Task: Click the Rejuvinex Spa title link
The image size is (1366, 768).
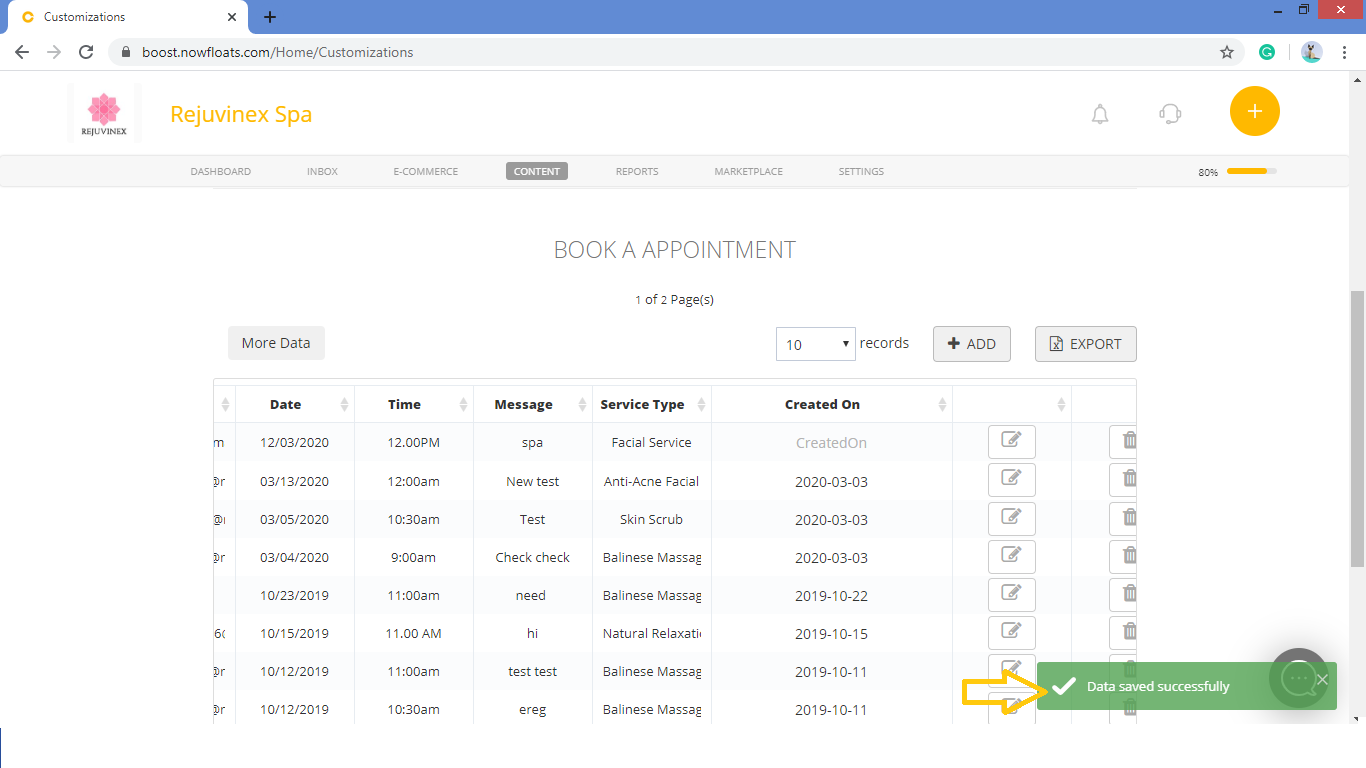Action: (241, 114)
